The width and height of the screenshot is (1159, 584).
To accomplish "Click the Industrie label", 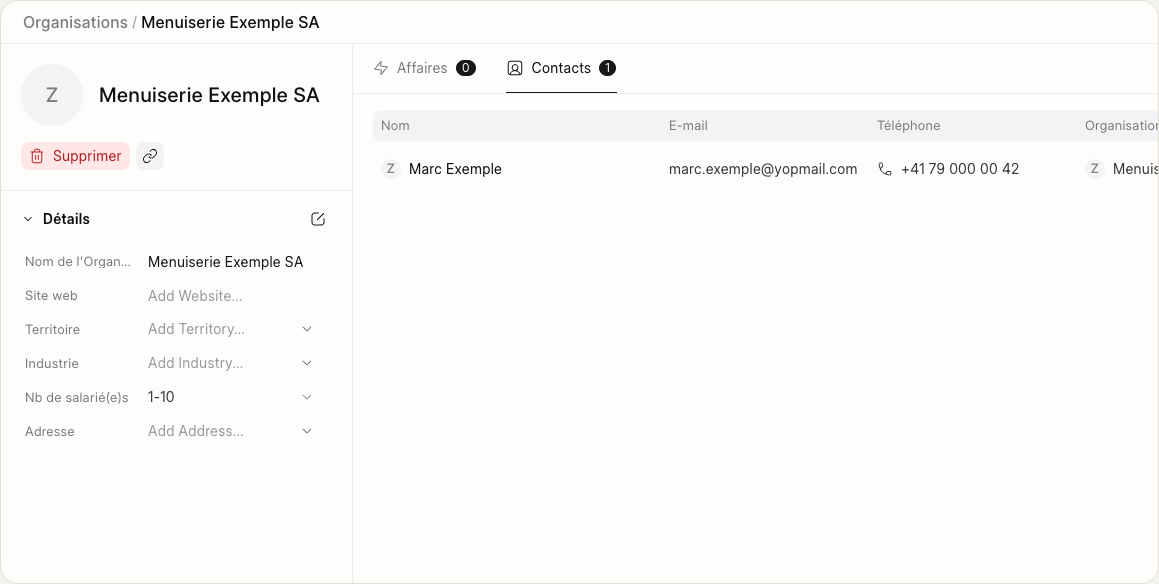I will (52, 364).
